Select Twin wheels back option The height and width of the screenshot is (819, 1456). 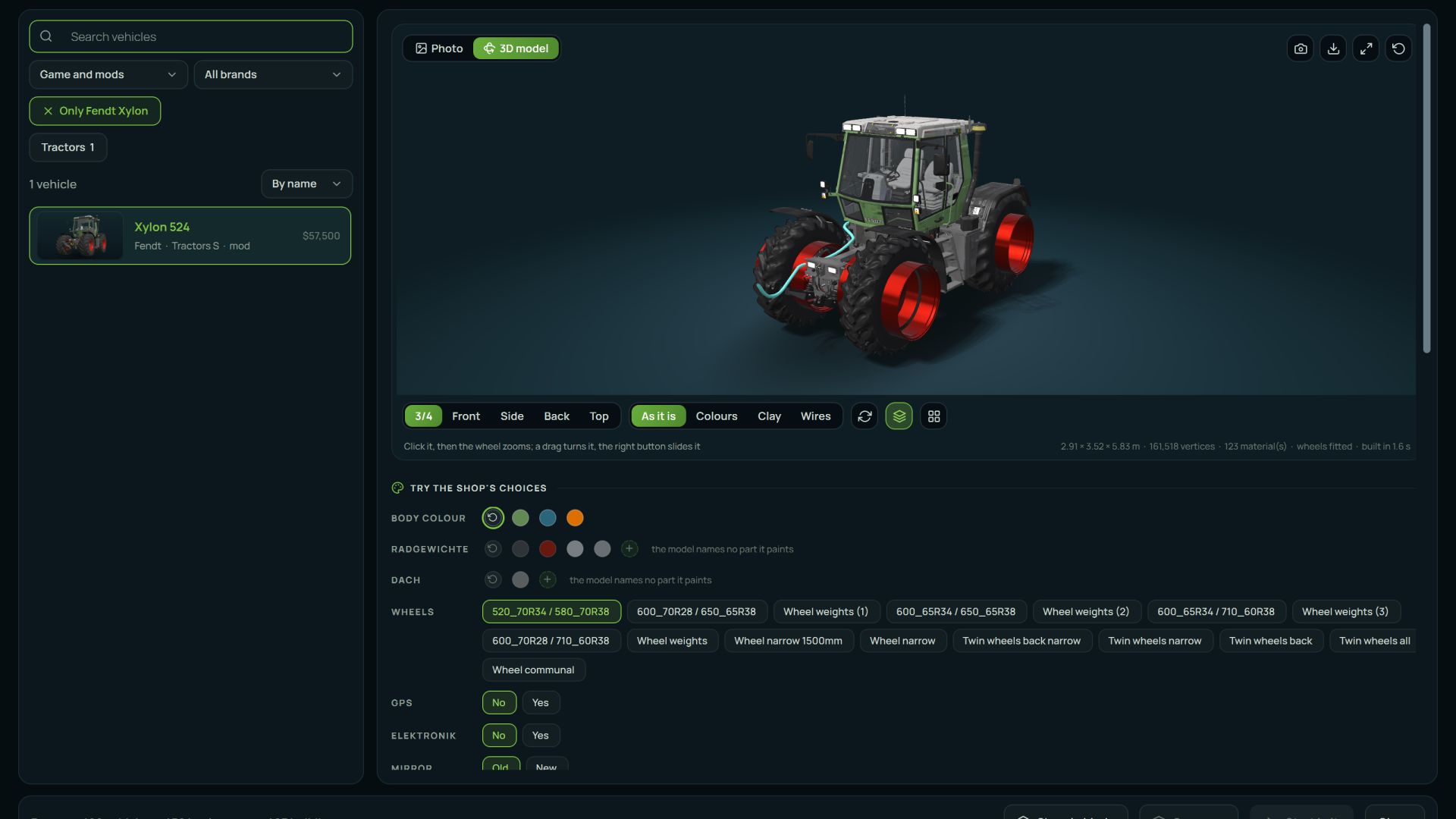[x=1271, y=641]
